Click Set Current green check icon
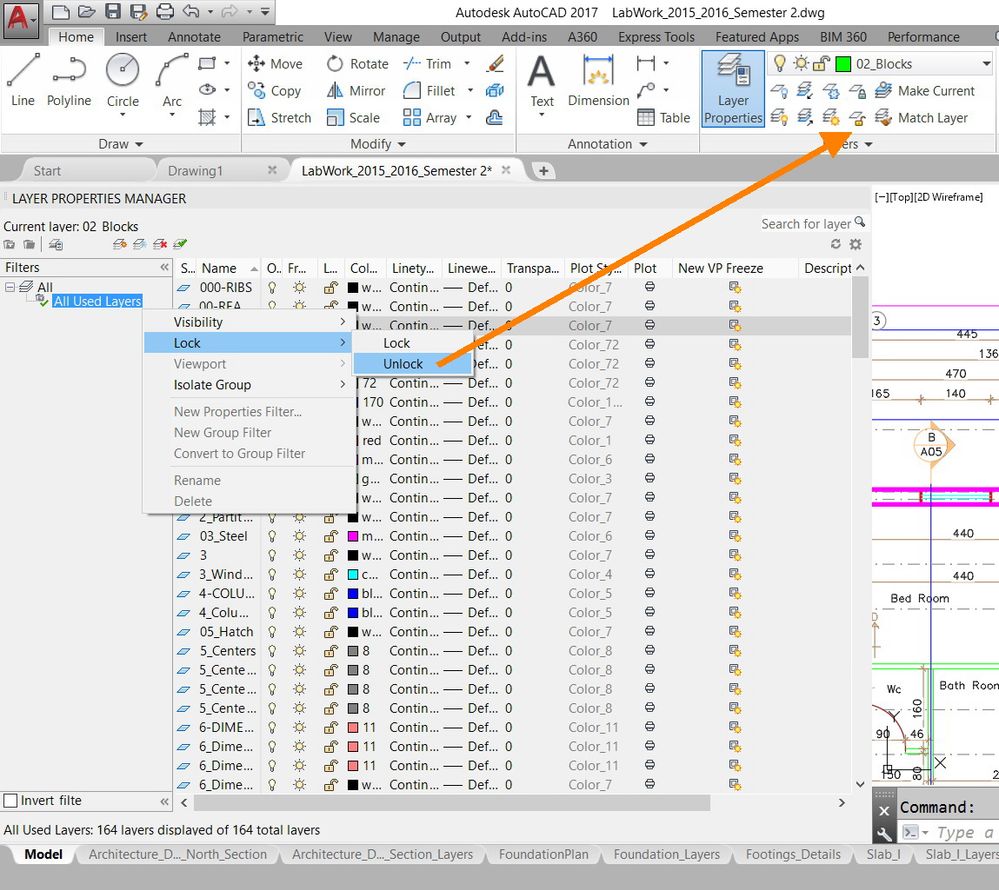The image size is (999, 890). tap(180, 244)
